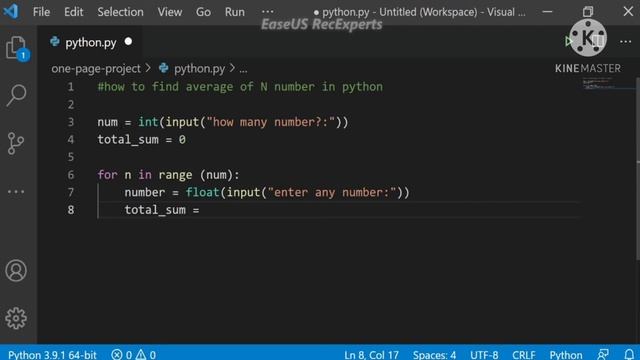Open the File menu
This screenshot has width=640, height=360.
tap(41, 12)
